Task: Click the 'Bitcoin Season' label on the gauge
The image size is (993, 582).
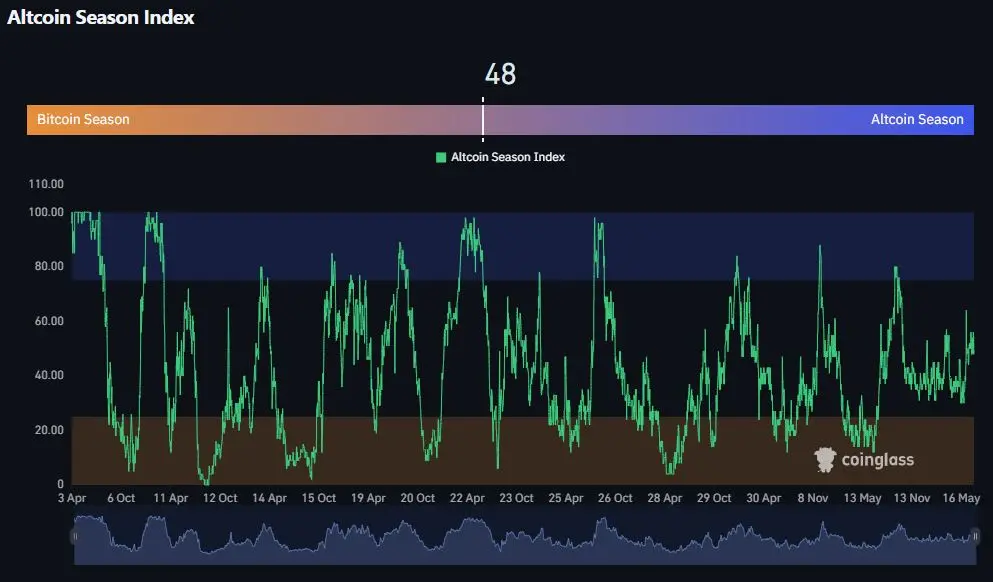Action: point(83,119)
